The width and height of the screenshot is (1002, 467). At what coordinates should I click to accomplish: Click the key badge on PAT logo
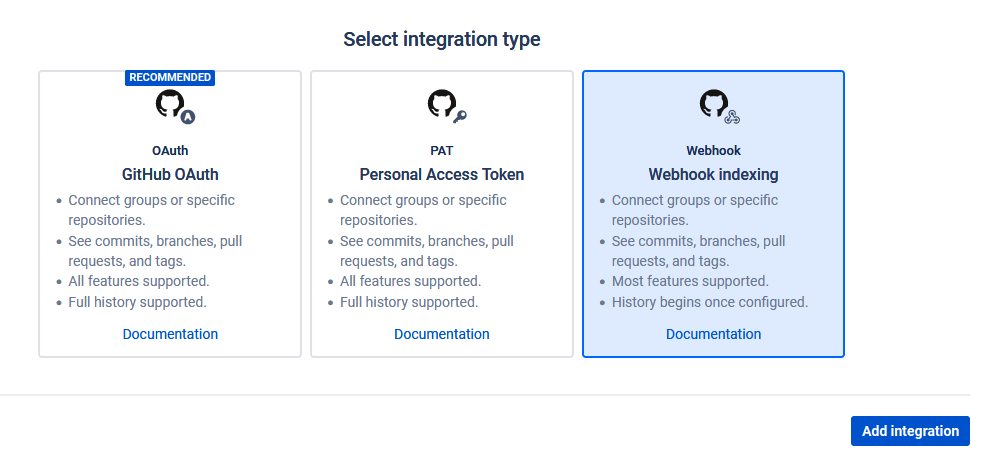pyautogui.click(x=459, y=116)
